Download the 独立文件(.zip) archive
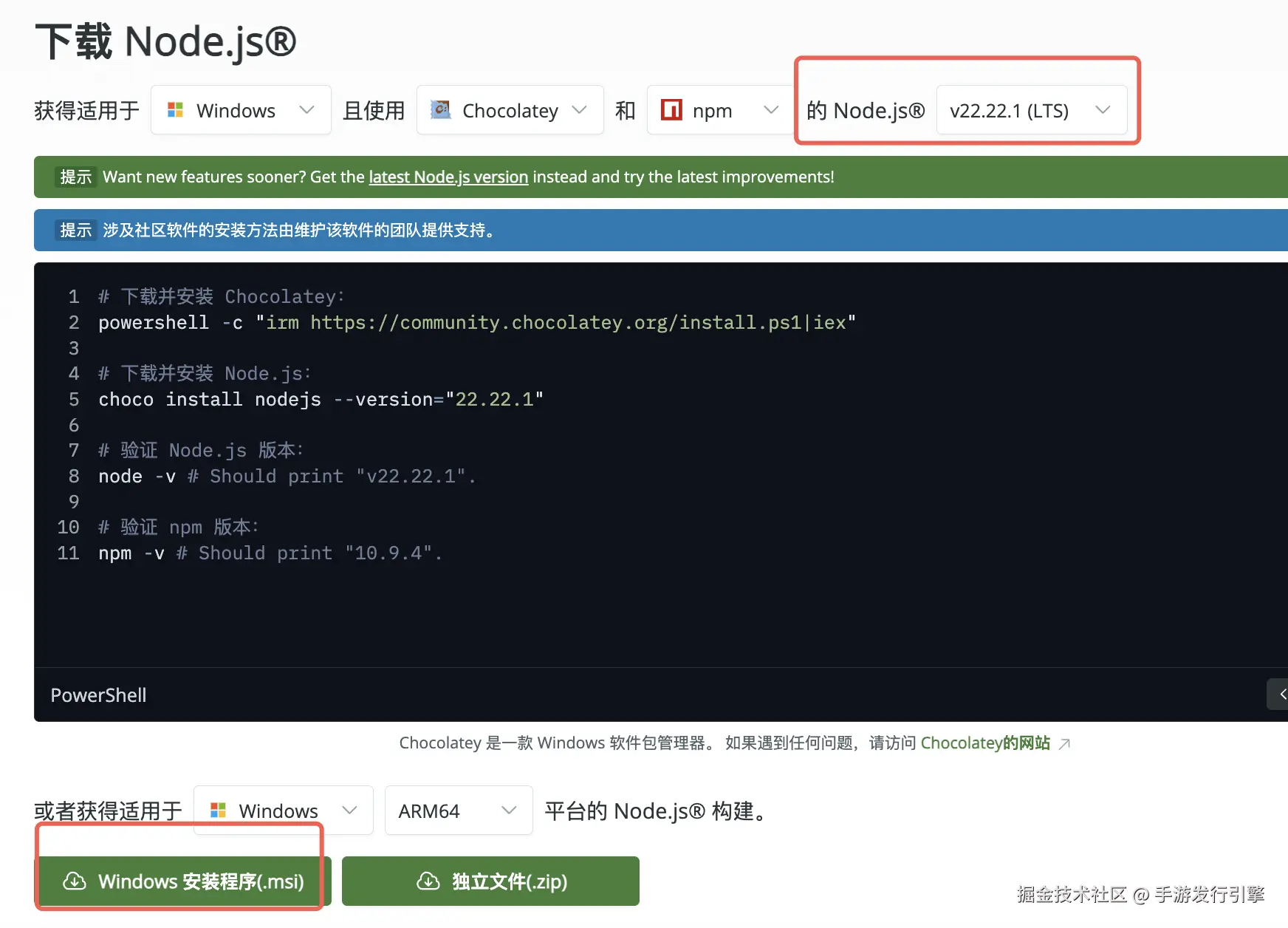 tap(490, 881)
